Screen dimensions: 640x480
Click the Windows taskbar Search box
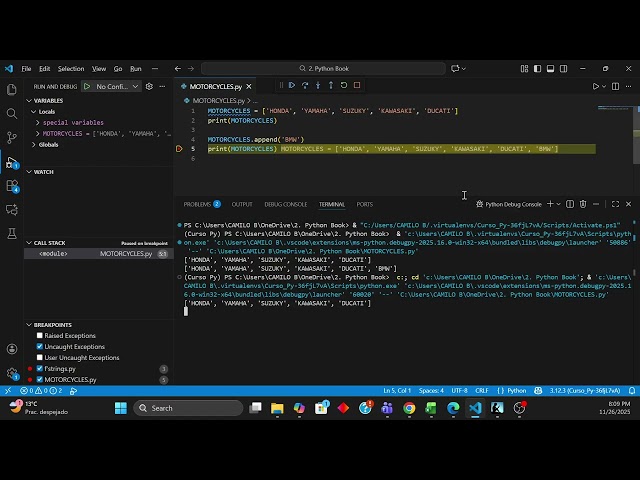[x=188, y=408]
